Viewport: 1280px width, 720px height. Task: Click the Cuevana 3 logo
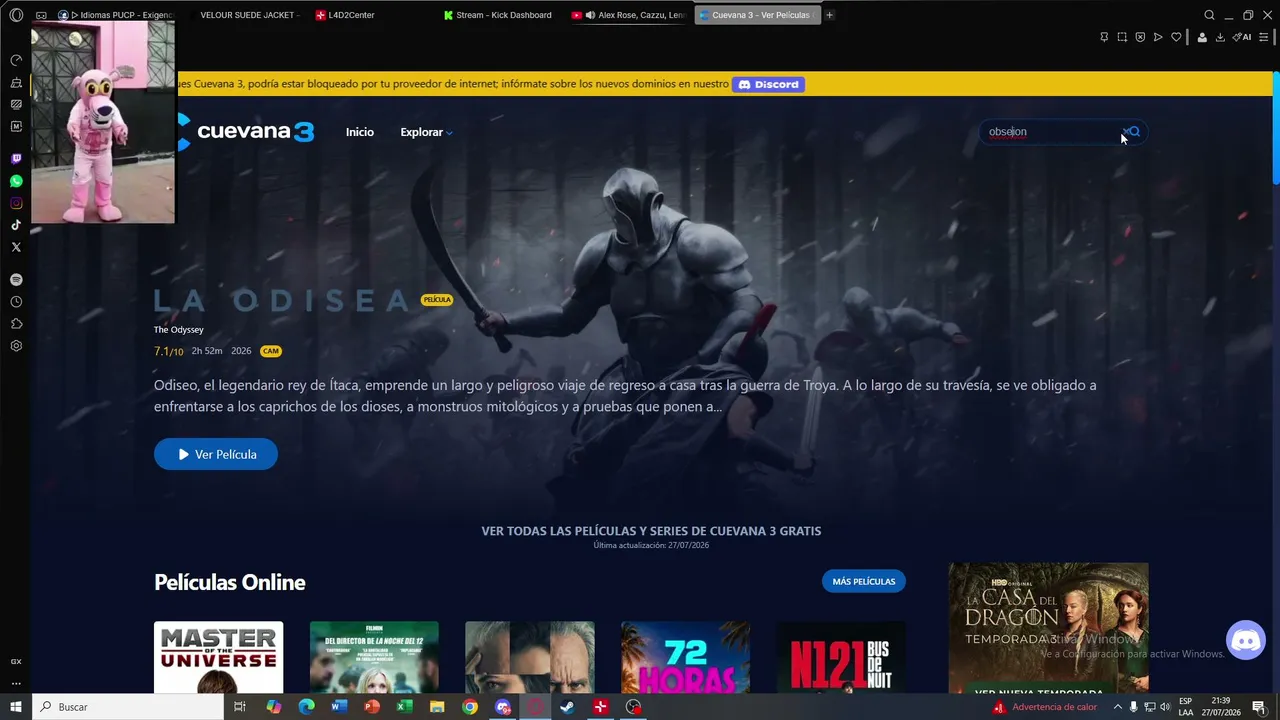click(x=246, y=132)
